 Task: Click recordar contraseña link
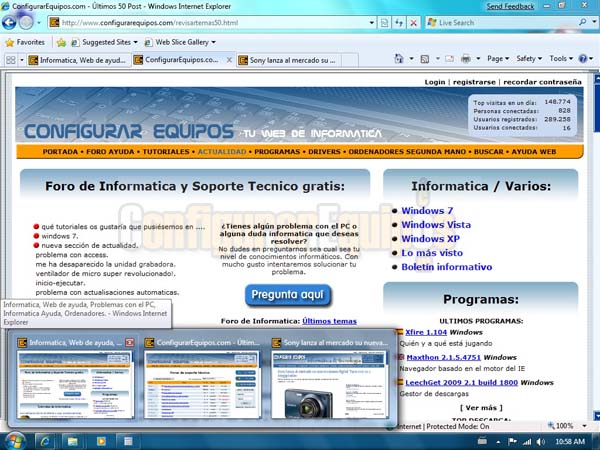tap(542, 82)
